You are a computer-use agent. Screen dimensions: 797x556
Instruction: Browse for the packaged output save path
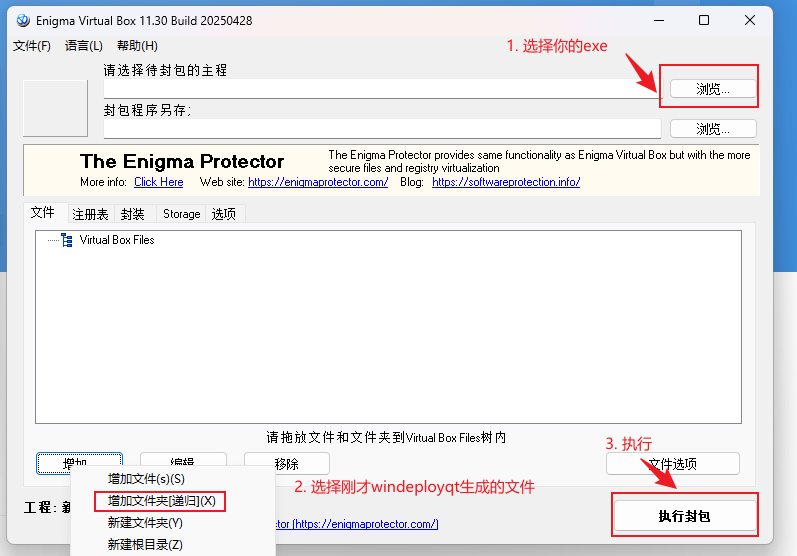(713, 129)
